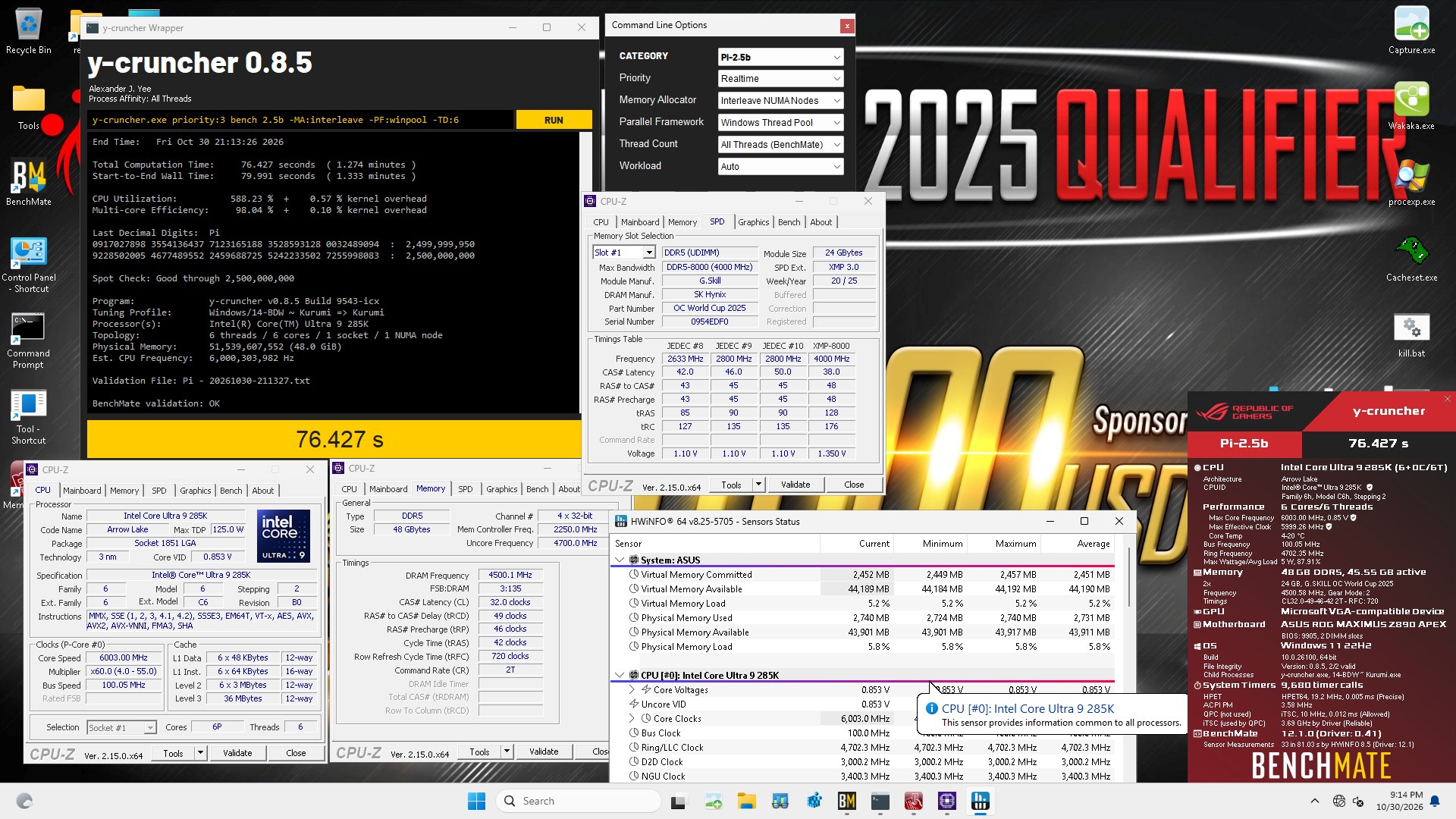
Task: Switch to the CPU-Z taskbar icon
Action: tap(947, 801)
